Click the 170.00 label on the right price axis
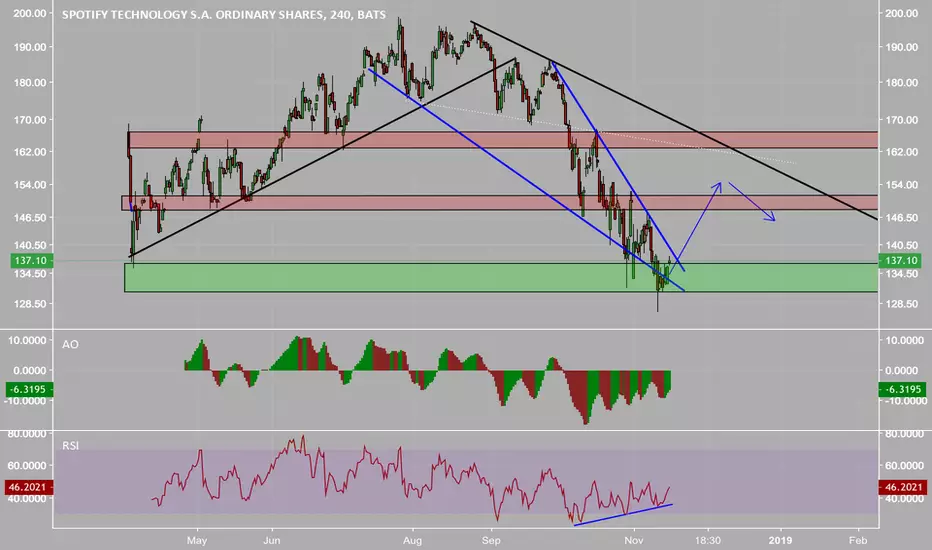The width and height of the screenshot is (932, 550). pos(901,120)
